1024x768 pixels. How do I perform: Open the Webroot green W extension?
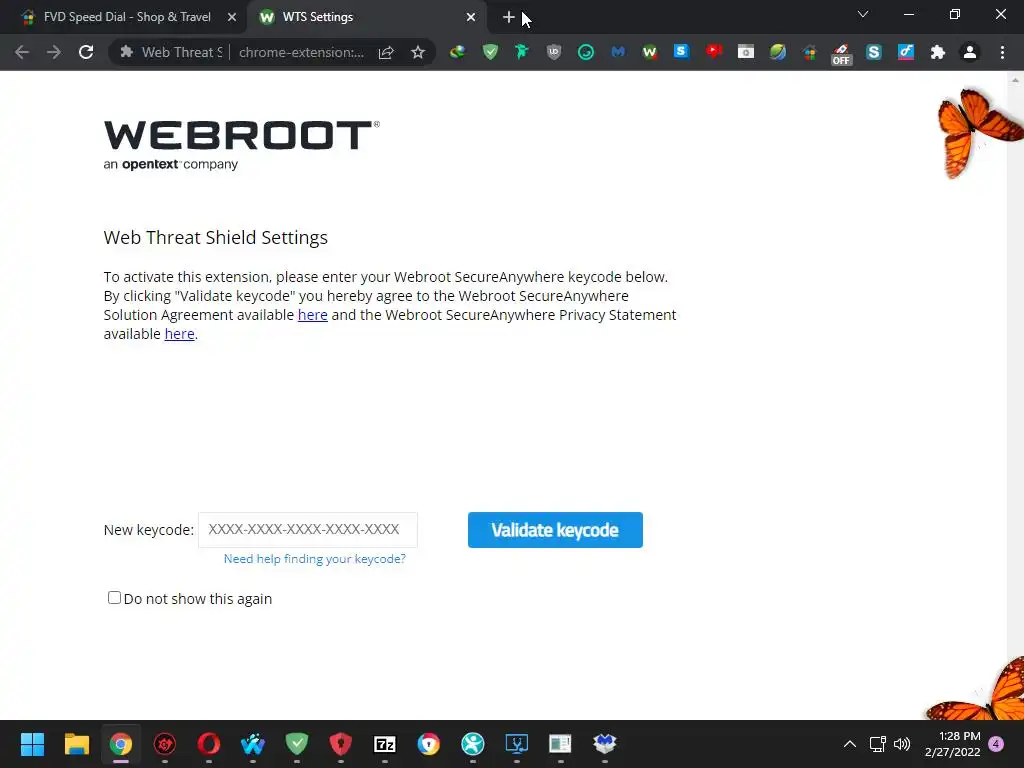coord(649,52)
